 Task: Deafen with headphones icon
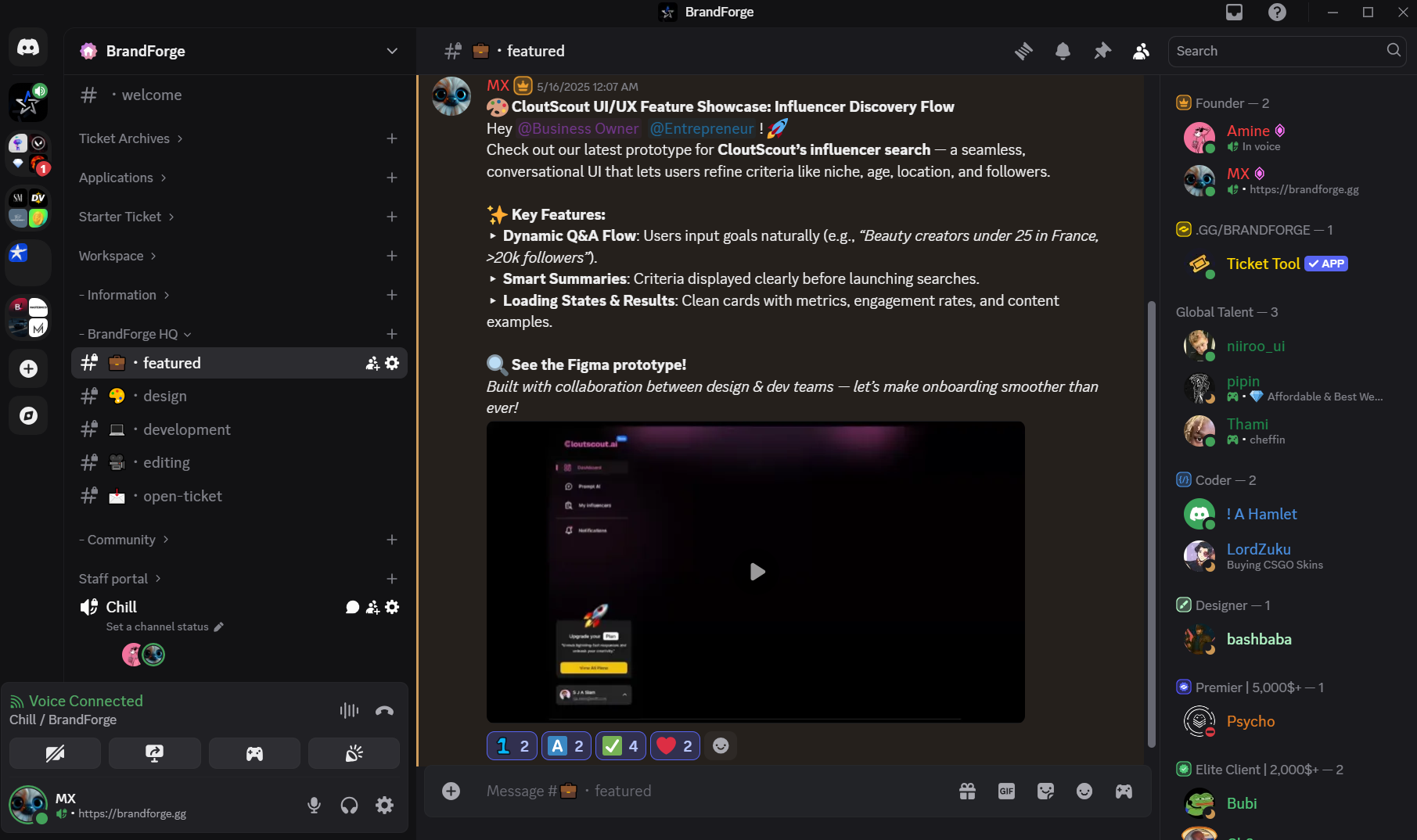(x=349, y=805)
